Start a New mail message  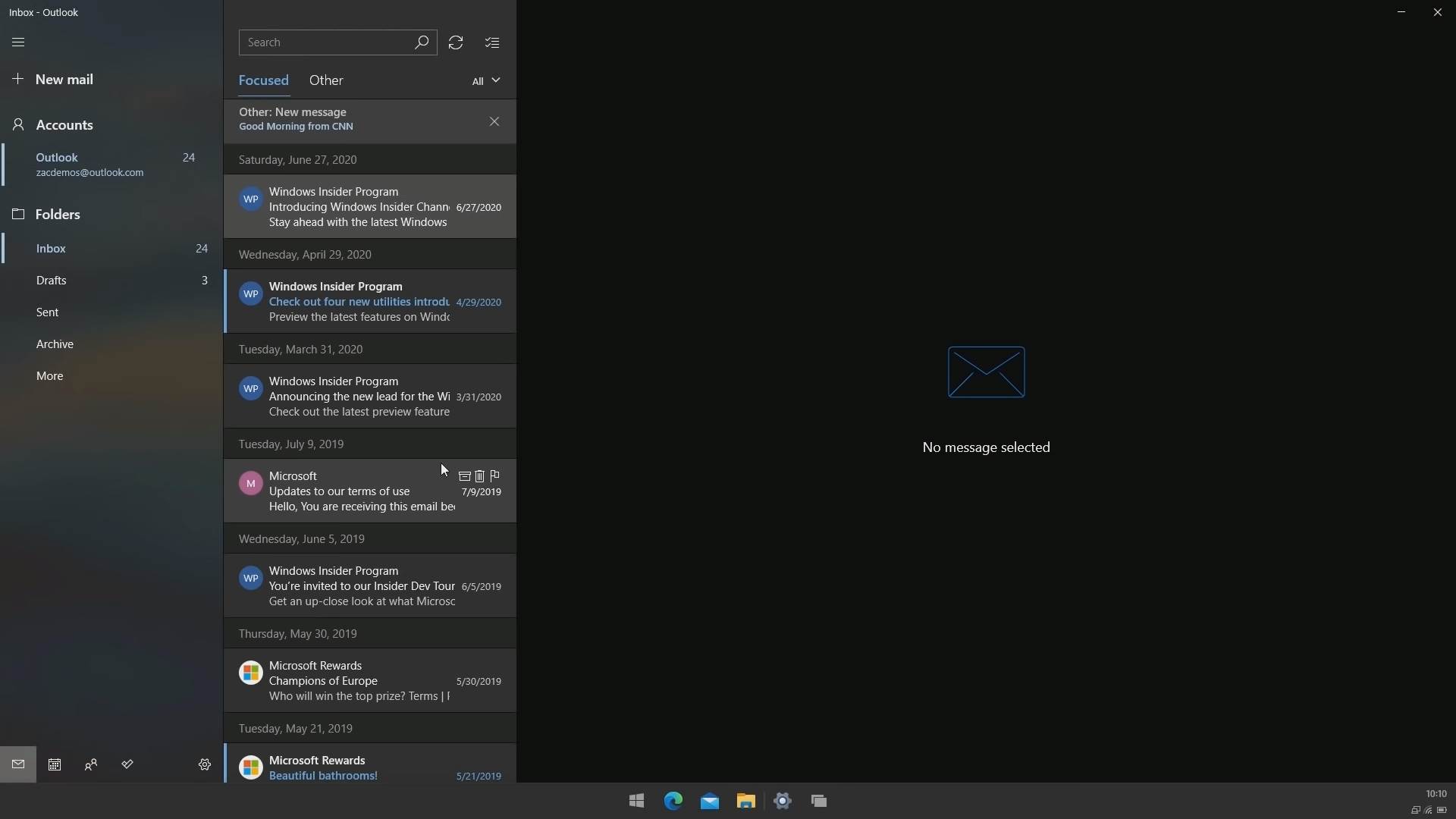(x=63, y=79)
